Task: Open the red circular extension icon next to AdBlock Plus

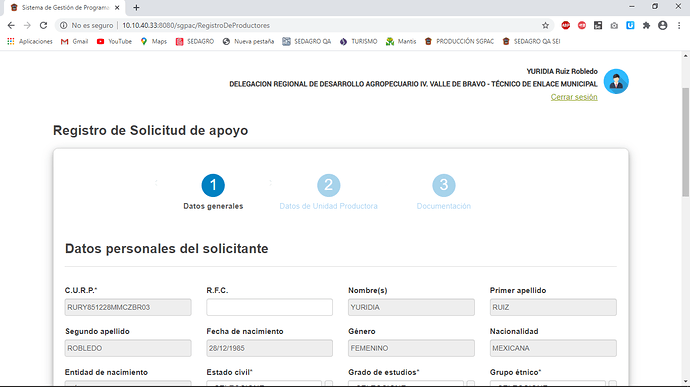Action: 582,26
